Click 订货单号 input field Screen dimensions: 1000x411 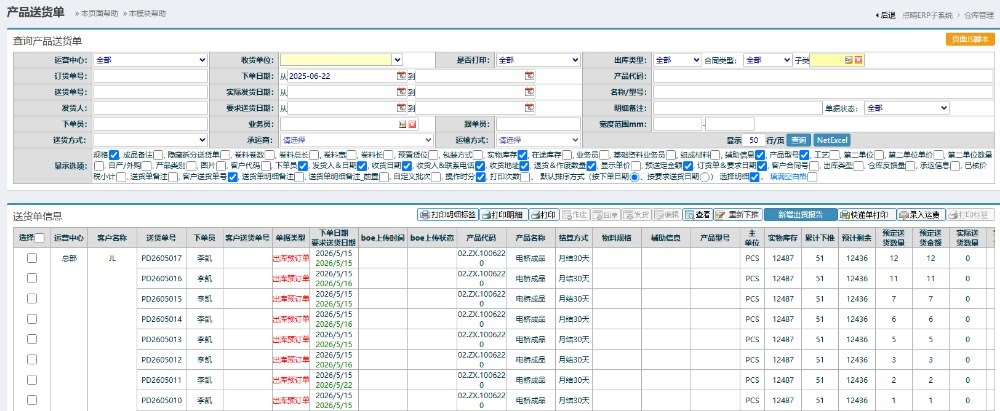coord(151,76)
